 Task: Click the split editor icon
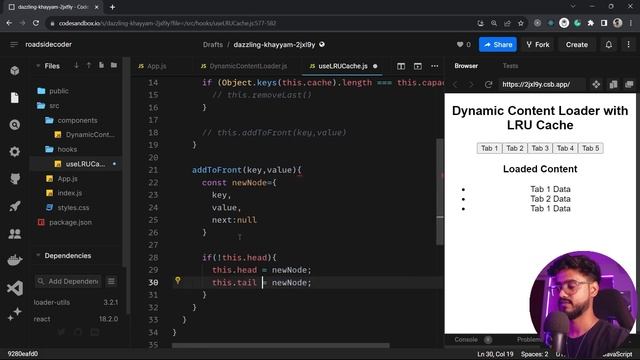click(x=401, y=66)
